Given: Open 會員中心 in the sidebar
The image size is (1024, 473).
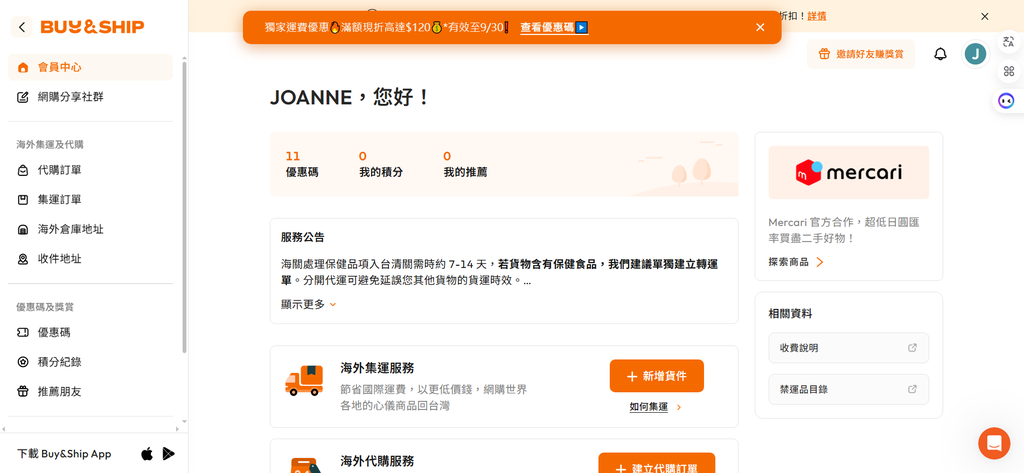Looking at the screenshot, I should 90,67.
